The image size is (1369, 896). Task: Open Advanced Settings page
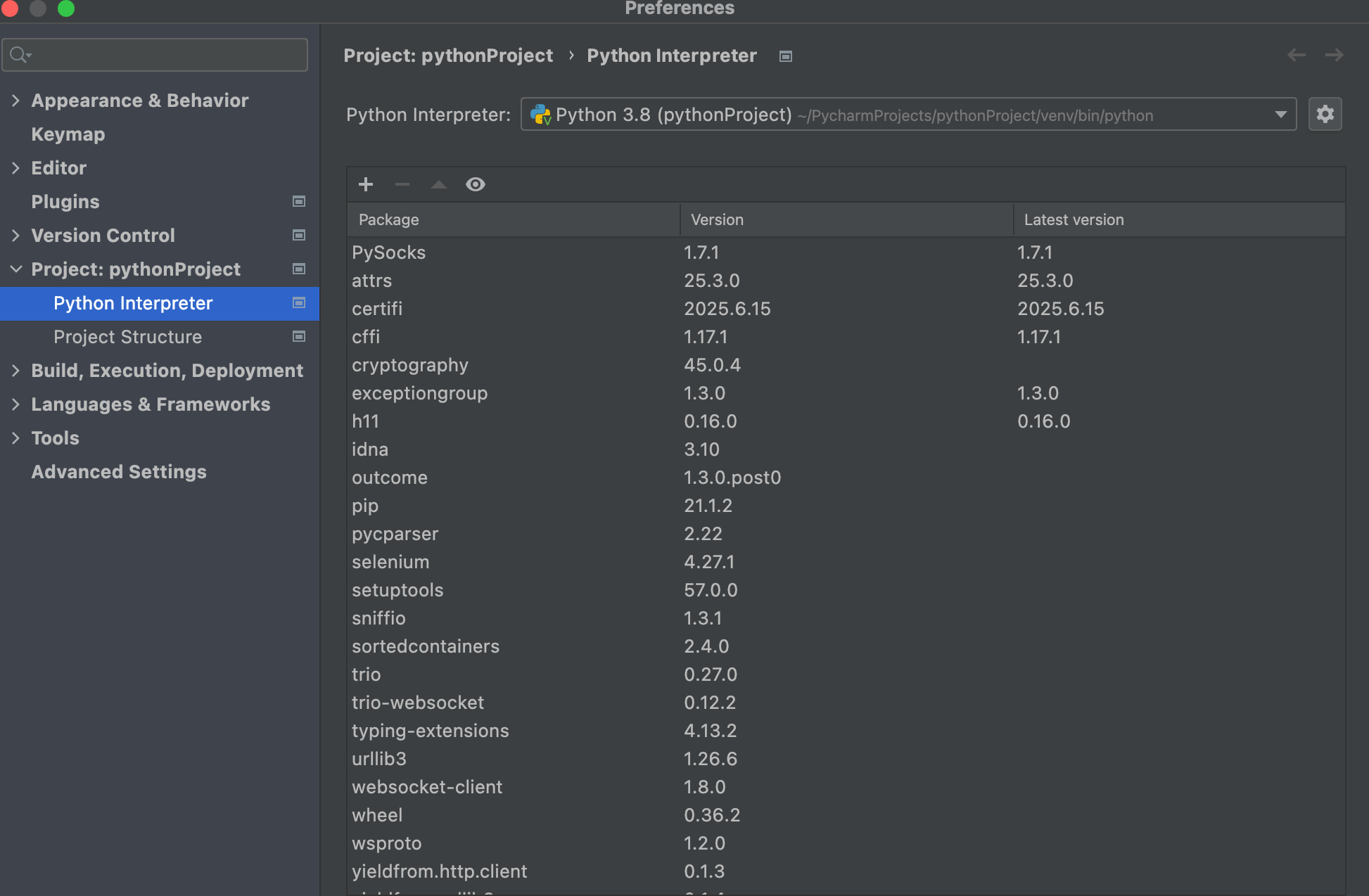[119, 472]
